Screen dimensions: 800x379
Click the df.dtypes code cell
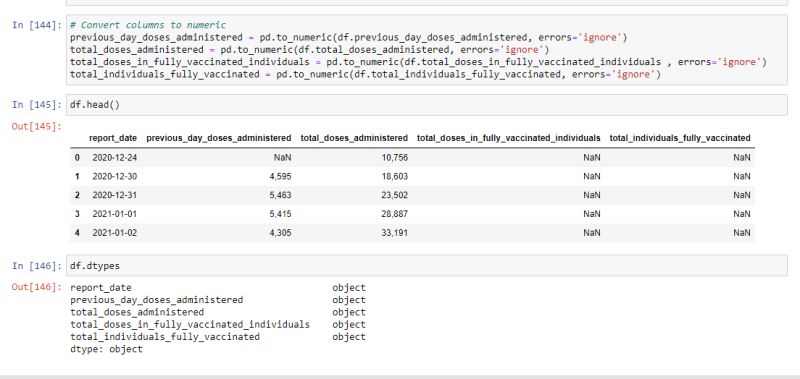(x=427, y=266)
